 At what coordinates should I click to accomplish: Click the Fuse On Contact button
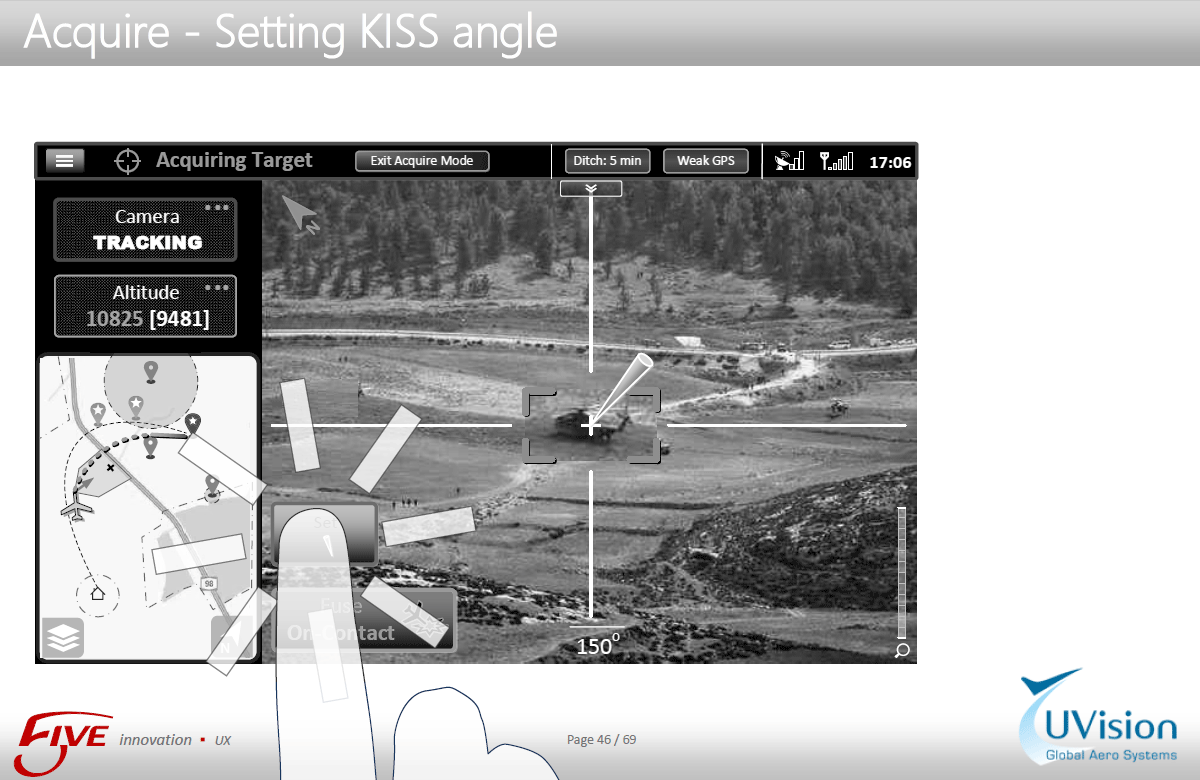(x=365, y=620)
